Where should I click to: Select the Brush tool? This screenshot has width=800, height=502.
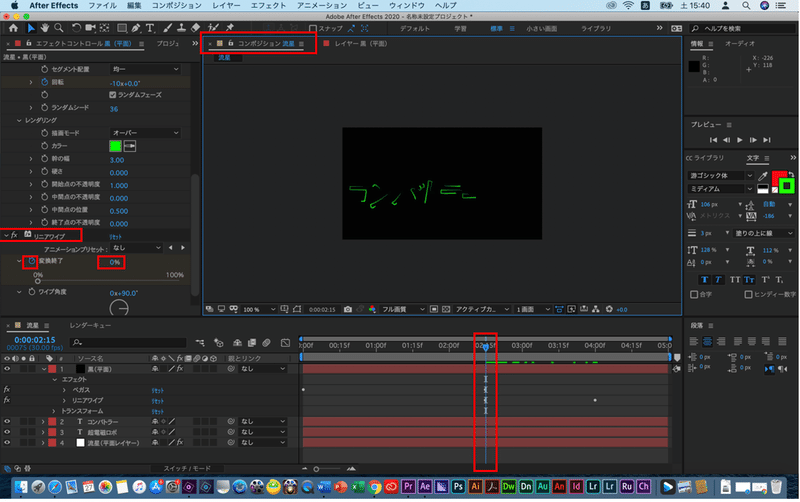coord(167,29)
